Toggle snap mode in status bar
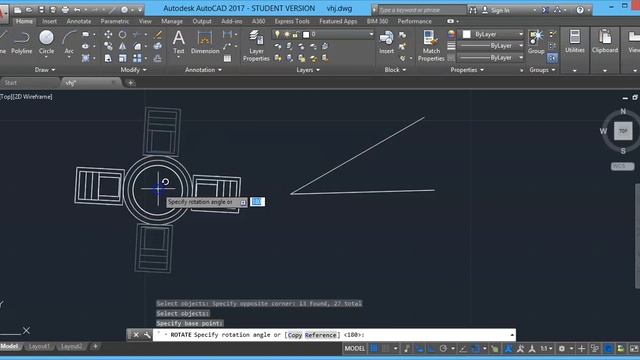The width and height of the screenshot is (640, 360). point(385,349)
